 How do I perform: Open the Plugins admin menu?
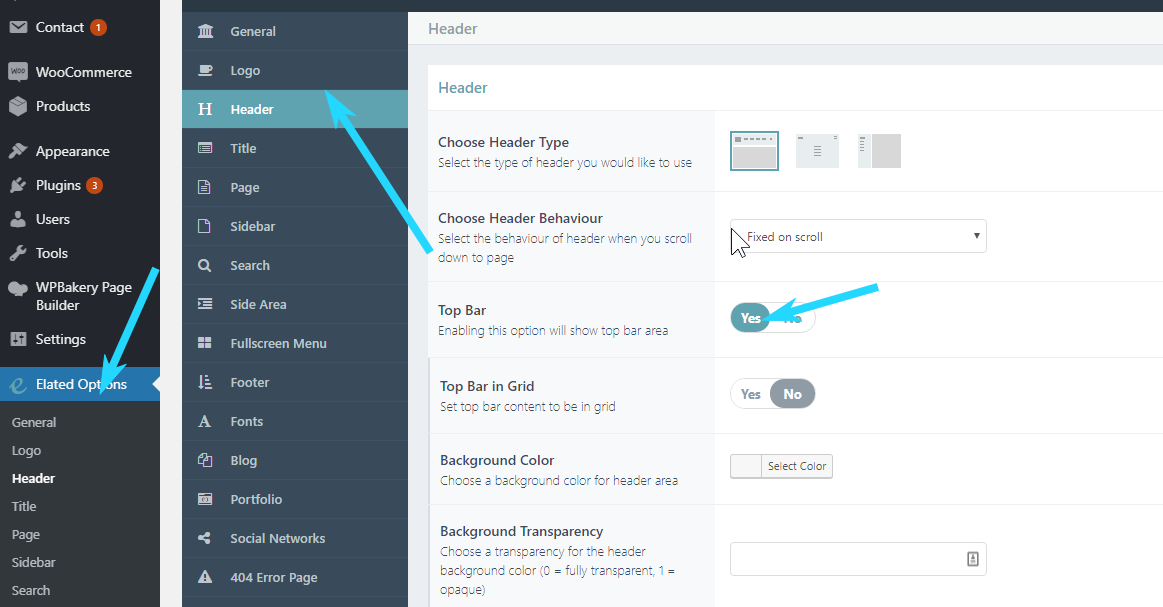tap(80, 186)
